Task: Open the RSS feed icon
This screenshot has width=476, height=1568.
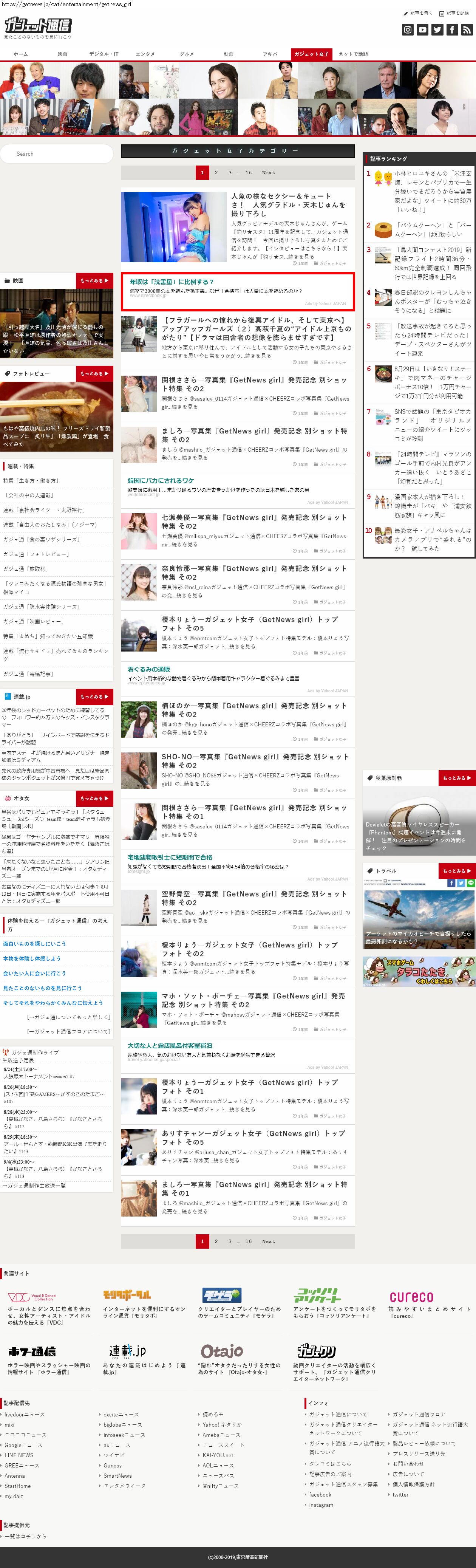Action: coord(466,29)
